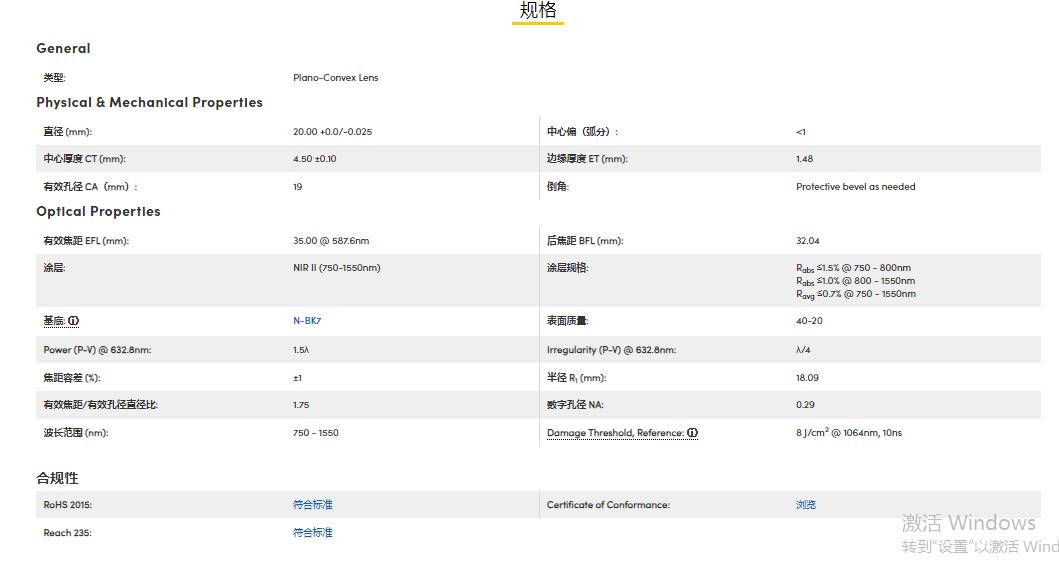
Task: Open the N-BK7 substrate link
Action: (307, 321)
